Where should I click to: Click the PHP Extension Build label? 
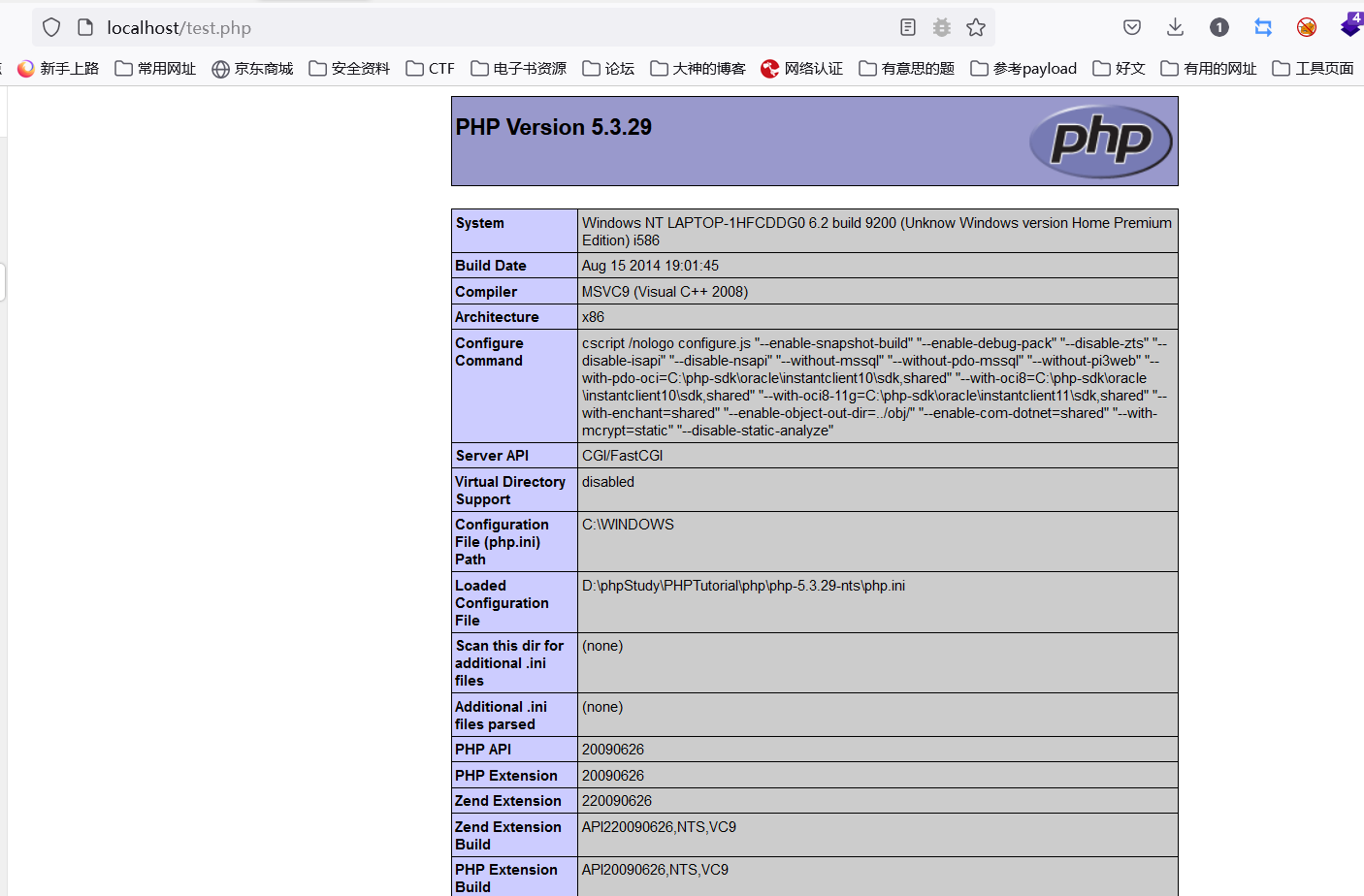tap(506, 879)
